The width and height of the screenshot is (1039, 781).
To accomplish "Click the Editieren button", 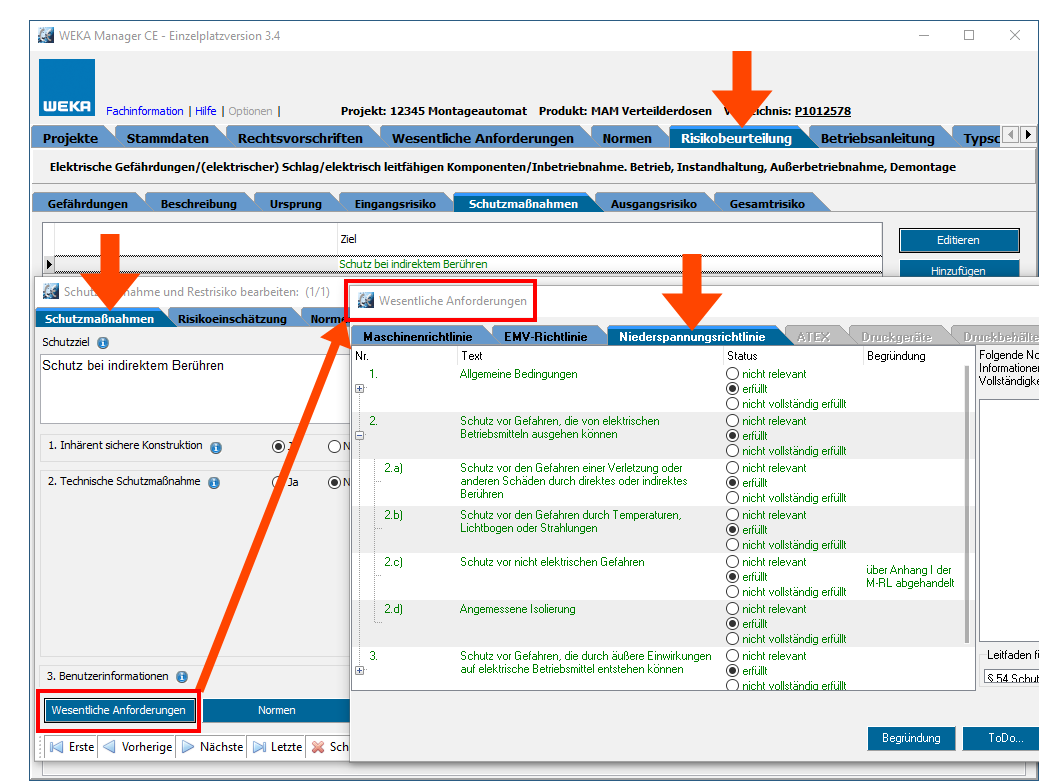I will pos(958,240).
